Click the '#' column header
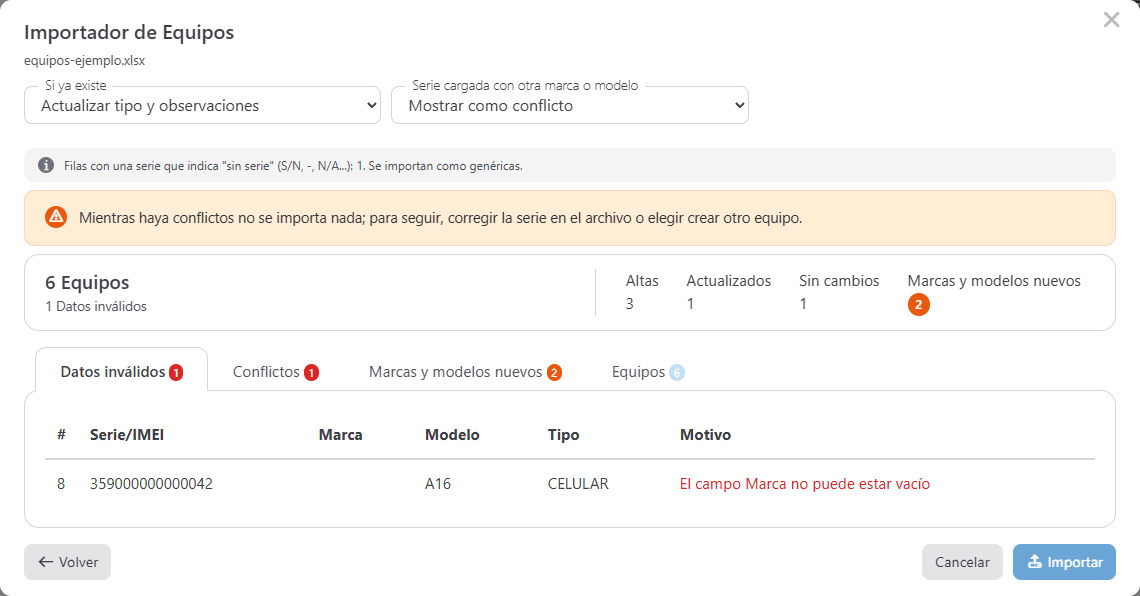Screen dimensions: 1140x596 point(61,435)
